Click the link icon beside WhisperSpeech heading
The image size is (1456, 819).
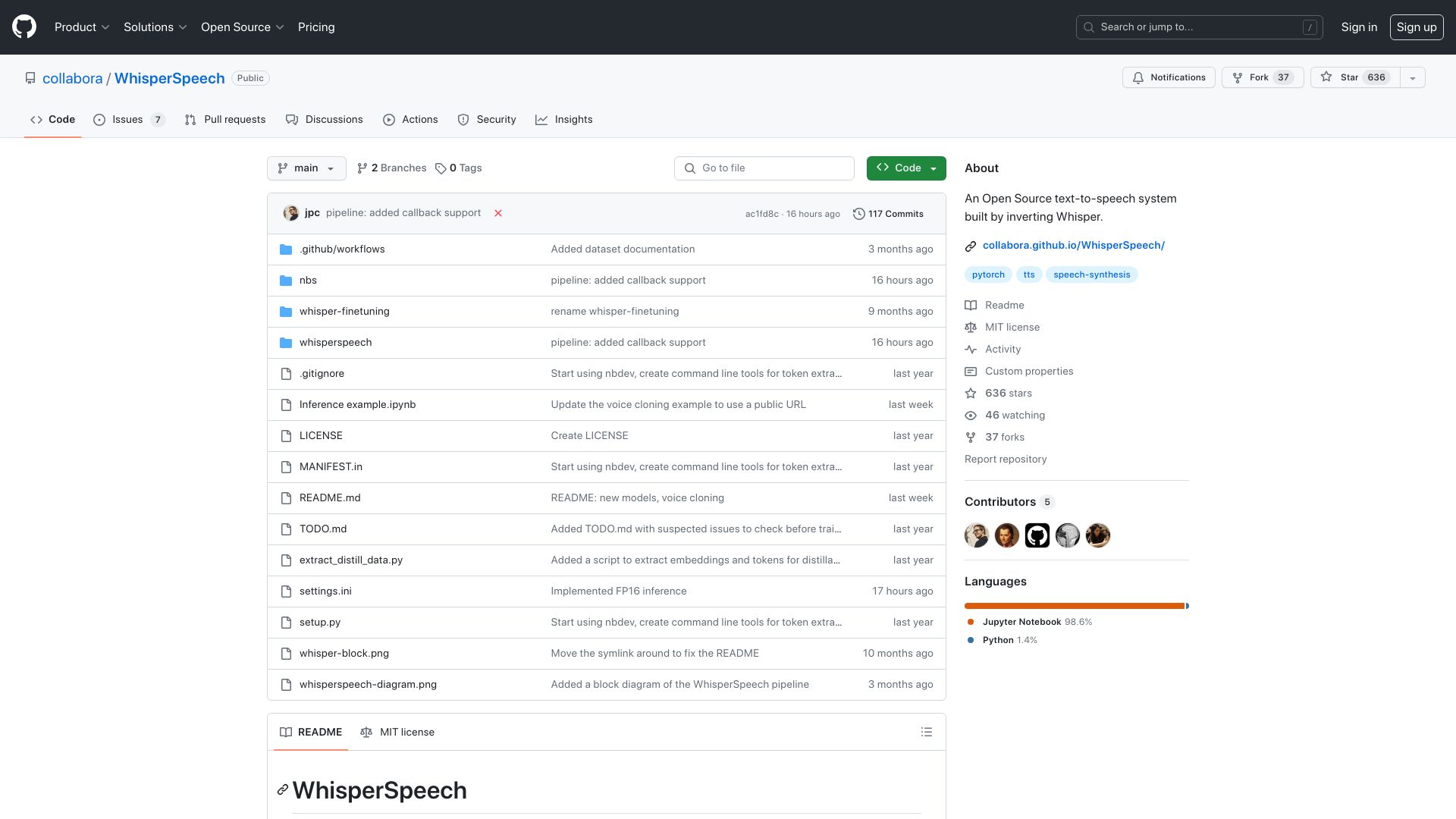tap(282, 790)
